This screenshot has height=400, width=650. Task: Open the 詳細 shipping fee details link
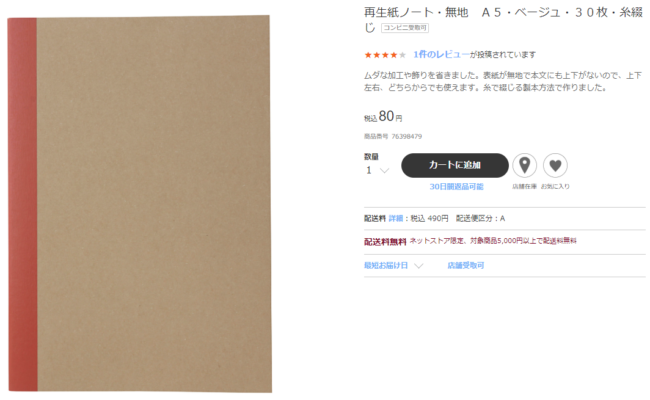(x=396, y=218)
